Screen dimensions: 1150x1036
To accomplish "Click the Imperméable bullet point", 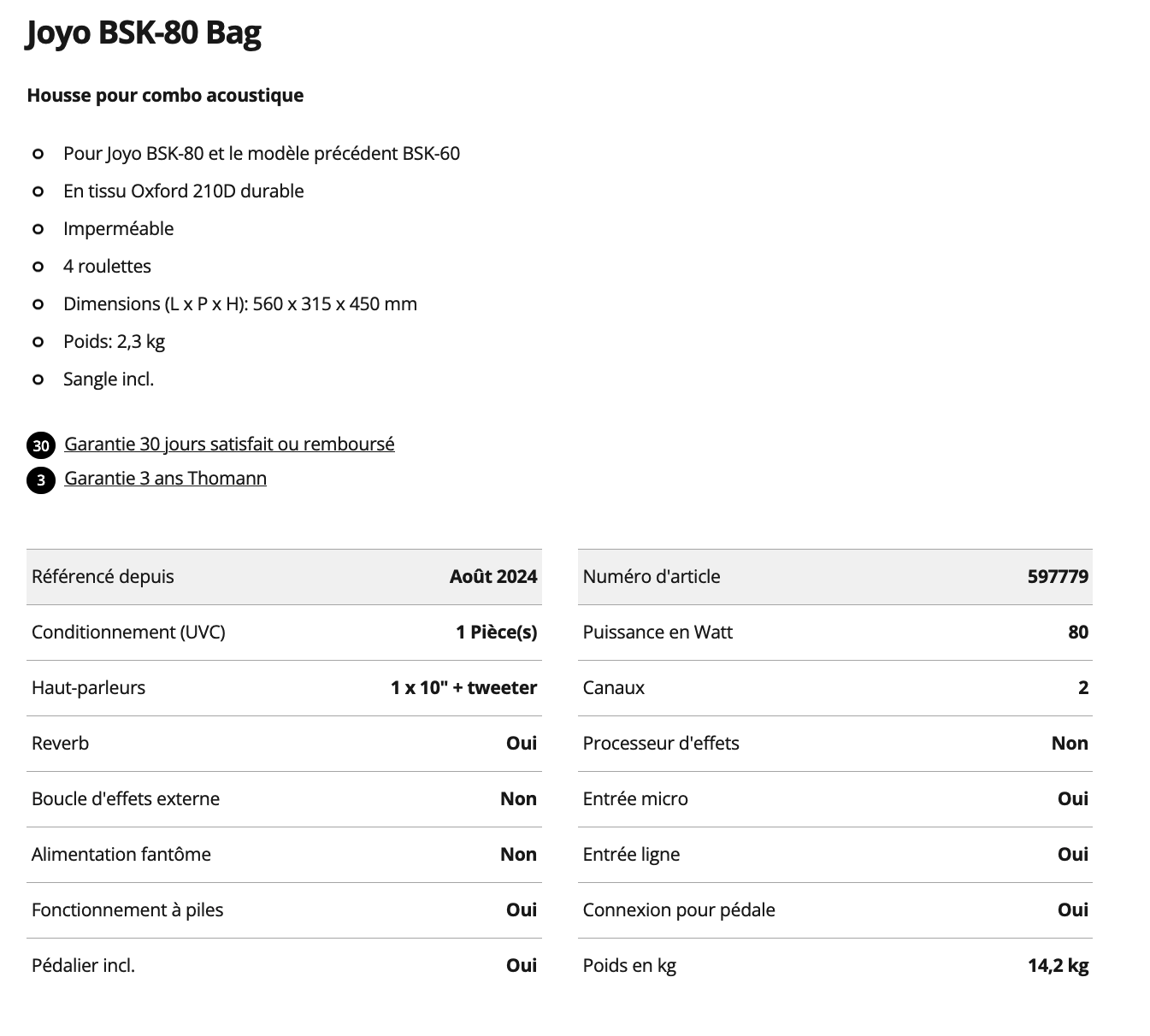I will (118, 229).
